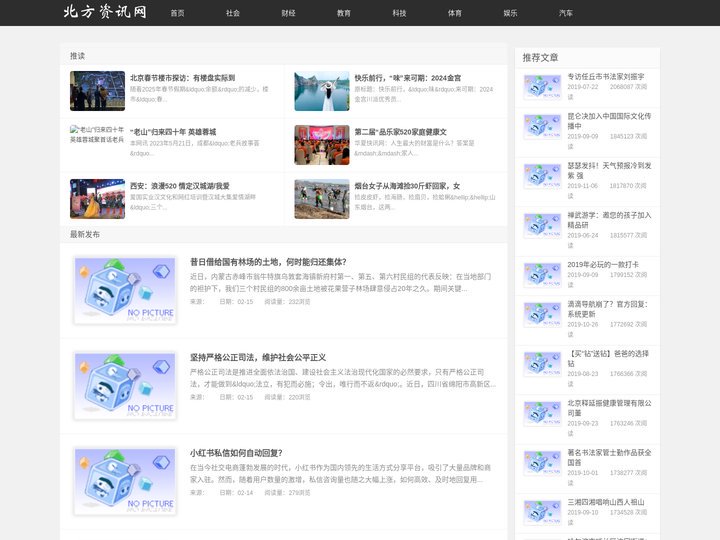Select the 体育 menu item
Viewport: 720px width, 540px height.
(x=455, y=13)
